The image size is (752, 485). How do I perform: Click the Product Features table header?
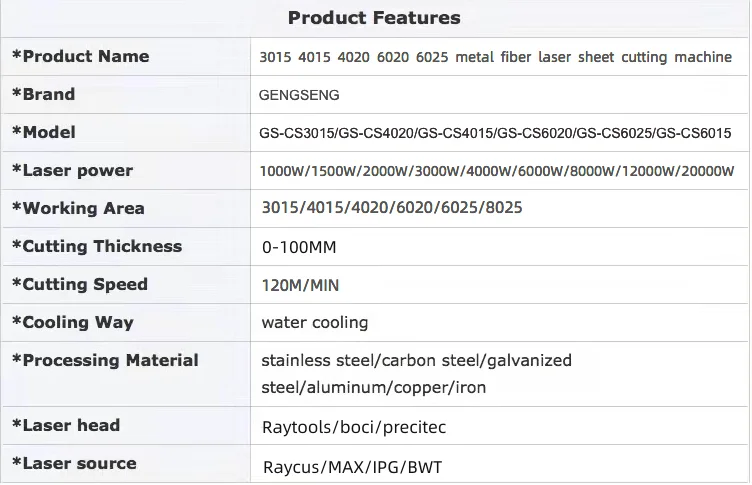(x=374, y=18)
